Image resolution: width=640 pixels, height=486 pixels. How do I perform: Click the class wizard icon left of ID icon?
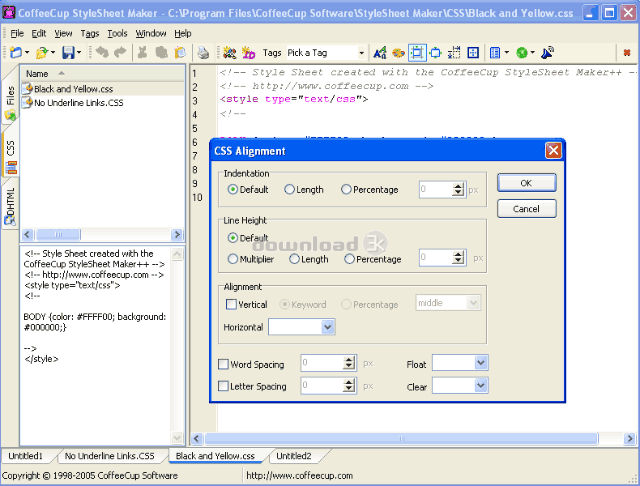pos(230,53)
